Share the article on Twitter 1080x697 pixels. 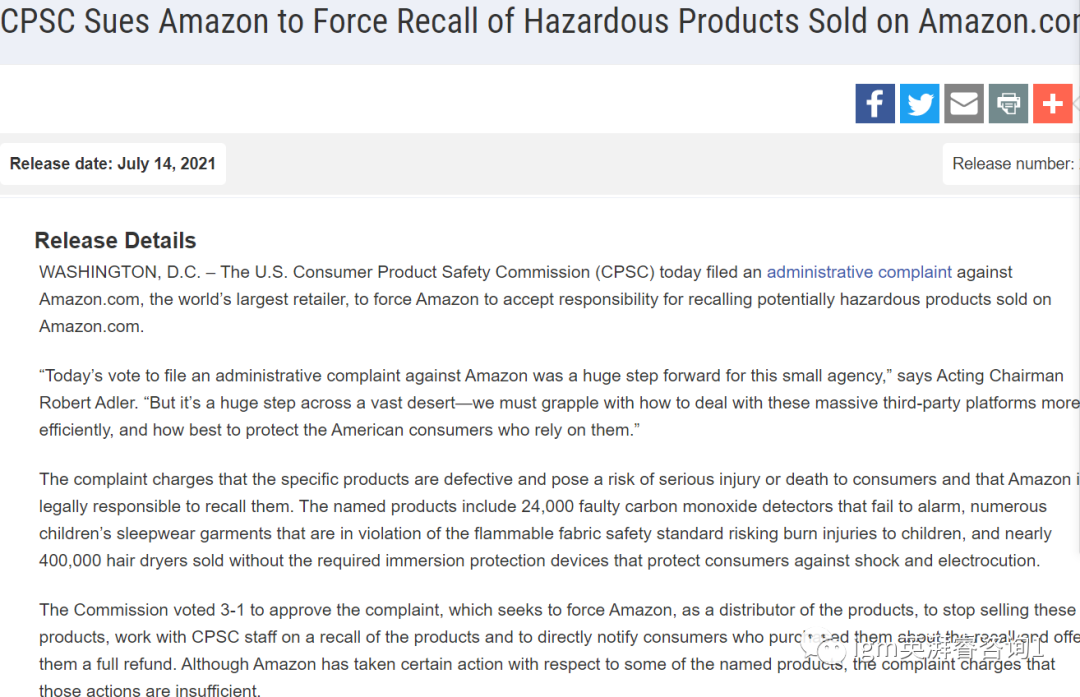tap(919, 104)
